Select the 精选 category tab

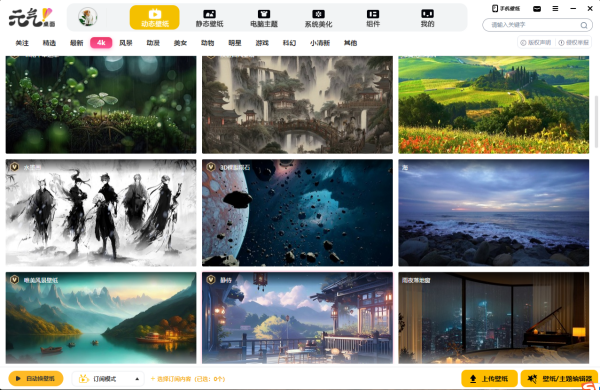click(x=49, y=43)
